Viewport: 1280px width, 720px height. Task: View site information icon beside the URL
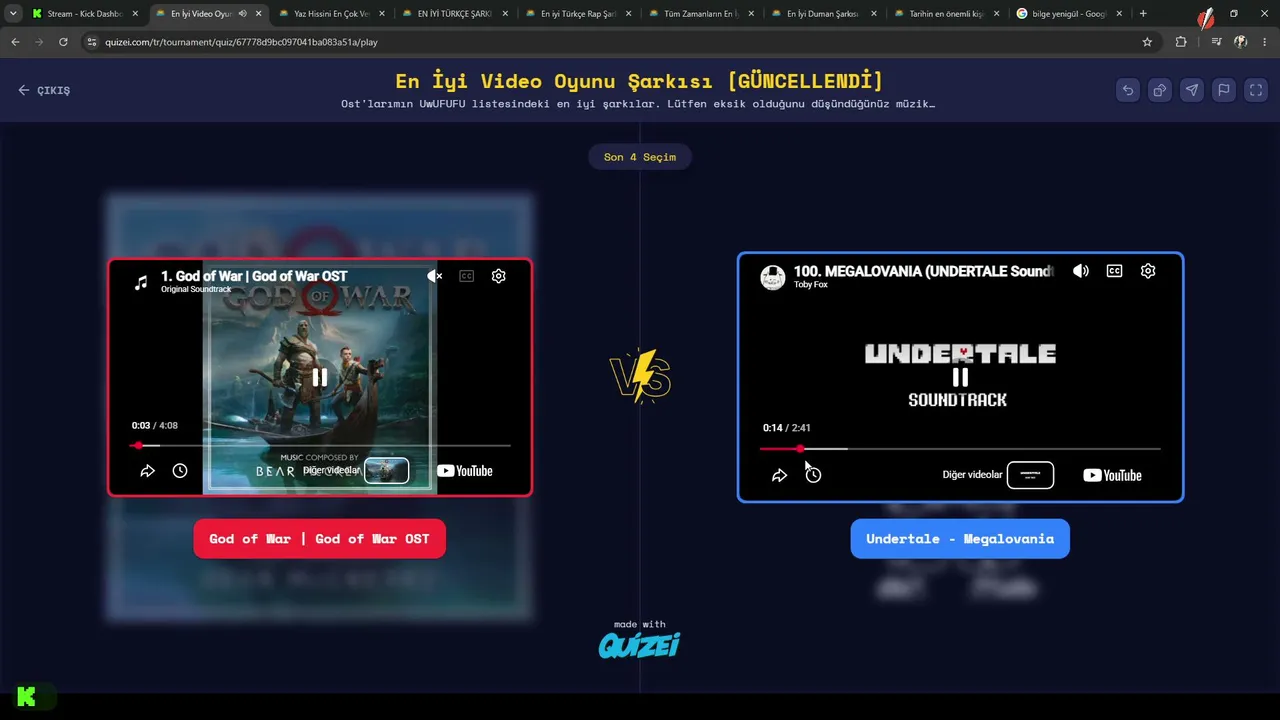coord(92,42)
